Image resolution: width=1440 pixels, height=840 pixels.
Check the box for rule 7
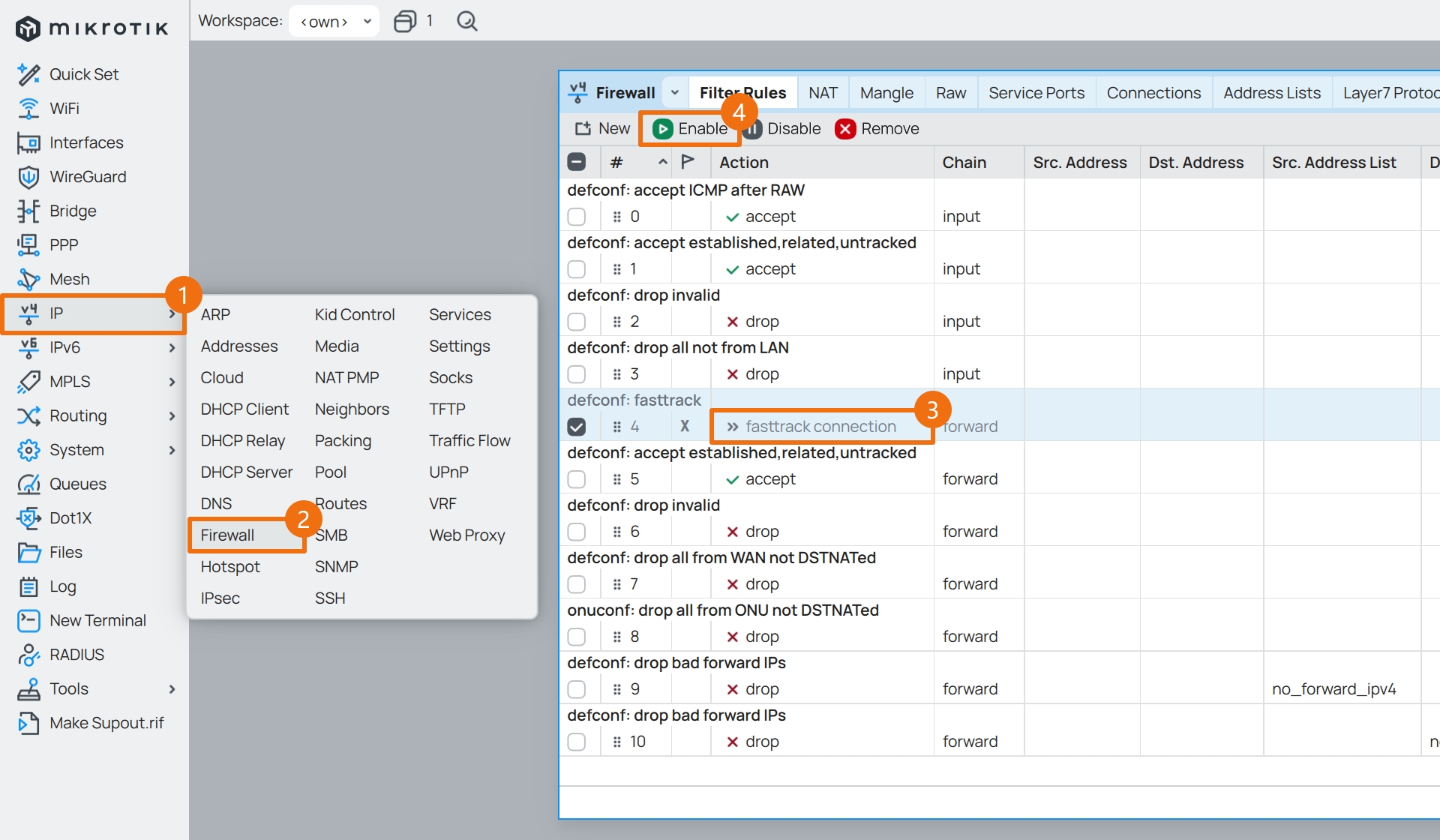tap(577, 584)
